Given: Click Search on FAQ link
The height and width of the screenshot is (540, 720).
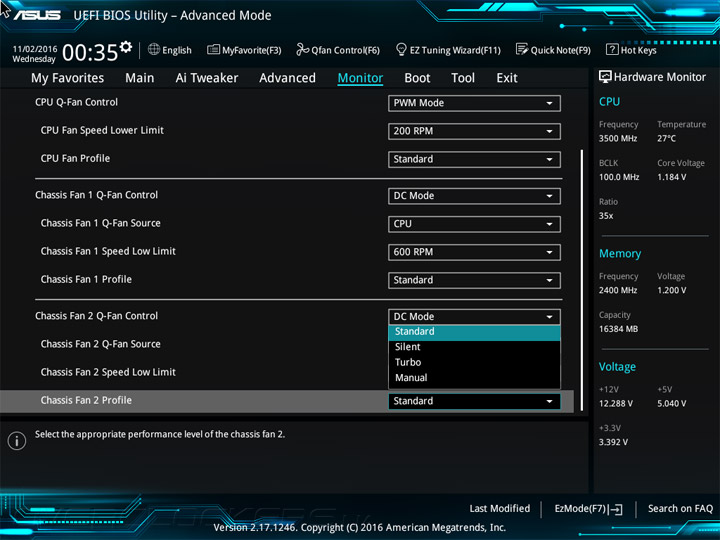Looking at the screenshot, I should pos(681,508).
